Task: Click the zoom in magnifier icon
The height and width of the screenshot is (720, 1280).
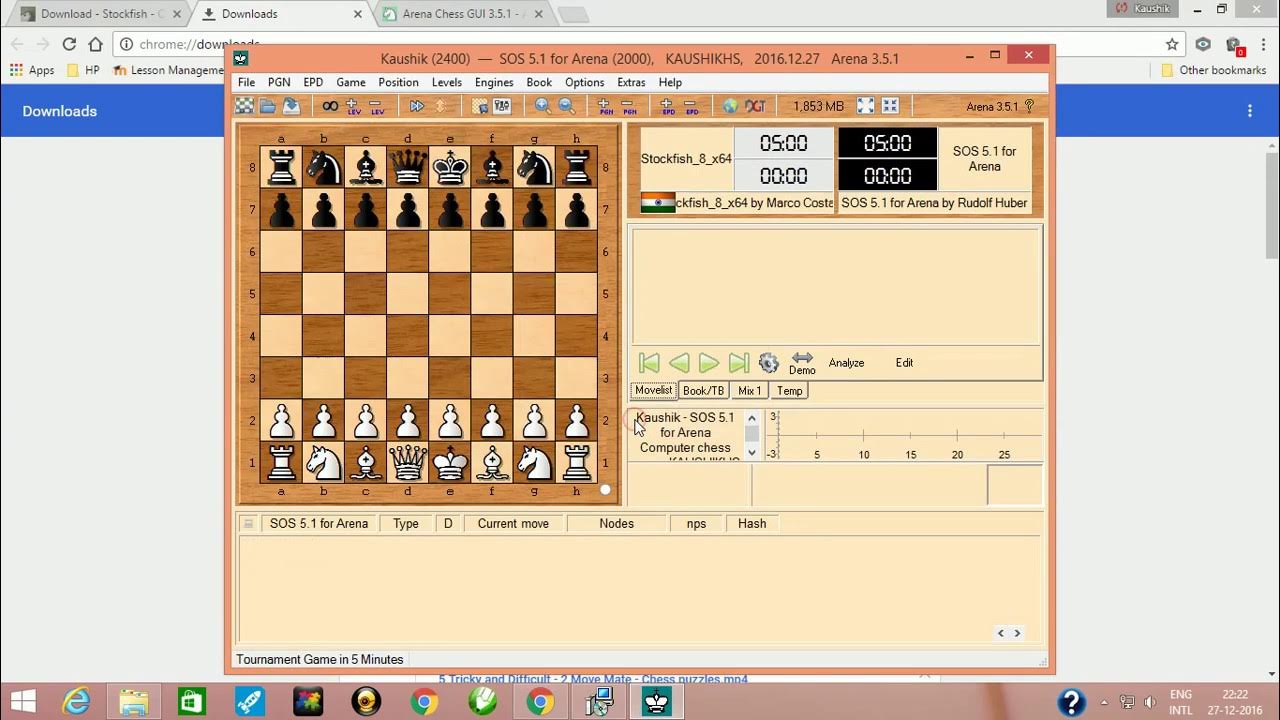Action: pyautogui.click(x=542, y=106)
